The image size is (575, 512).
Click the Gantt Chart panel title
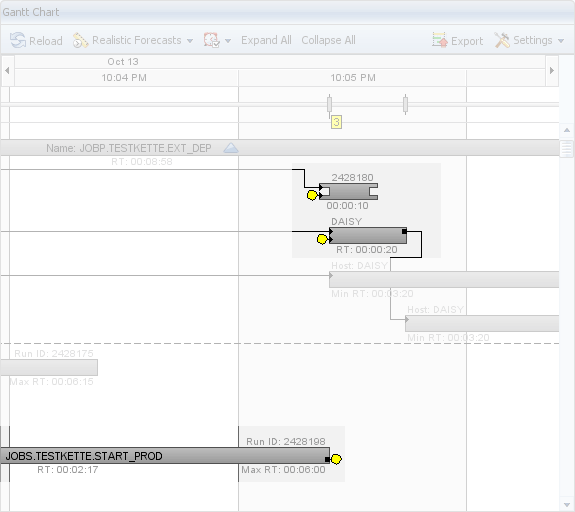[31, 12]
